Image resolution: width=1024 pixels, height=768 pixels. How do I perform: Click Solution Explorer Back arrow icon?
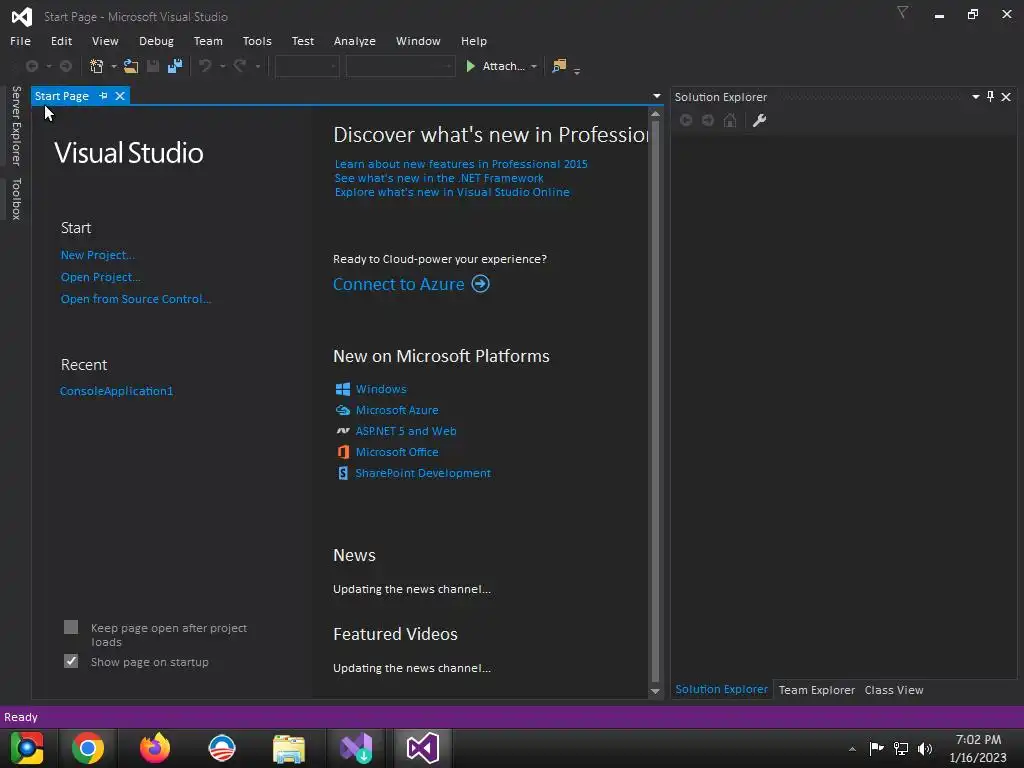tap(686, 120)
